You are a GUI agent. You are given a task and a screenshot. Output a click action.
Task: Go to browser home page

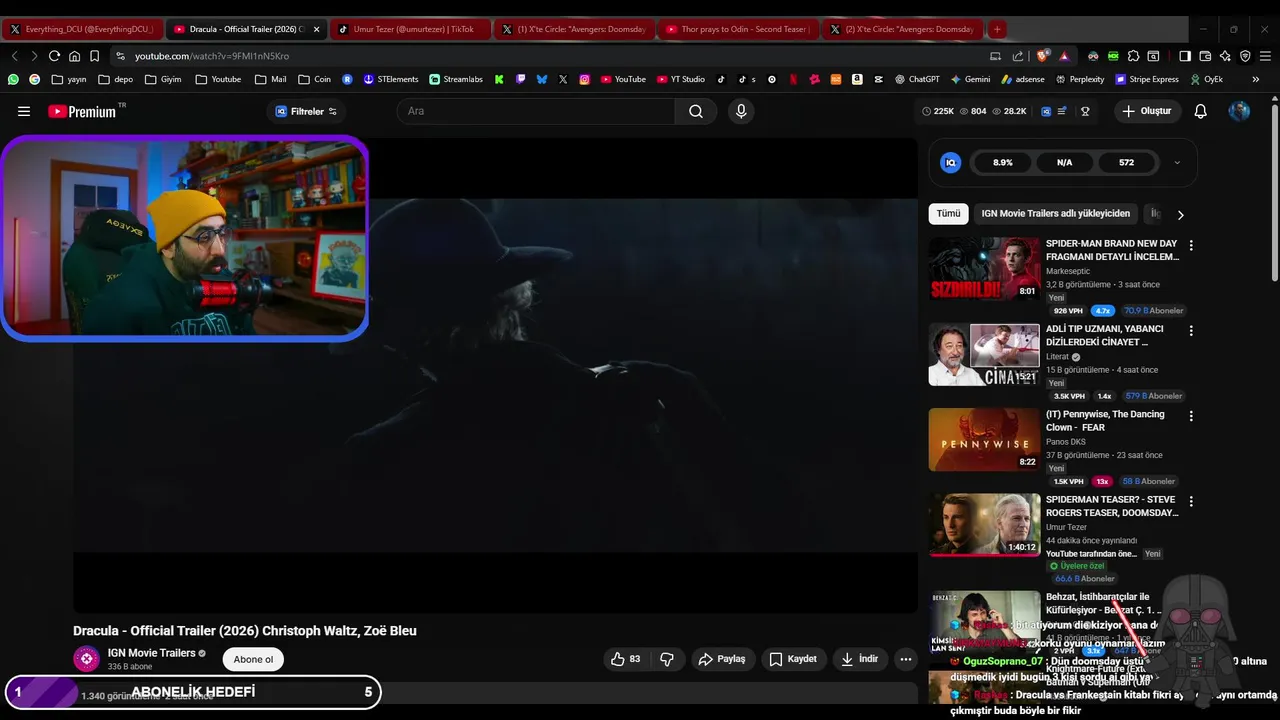[74, 56]
